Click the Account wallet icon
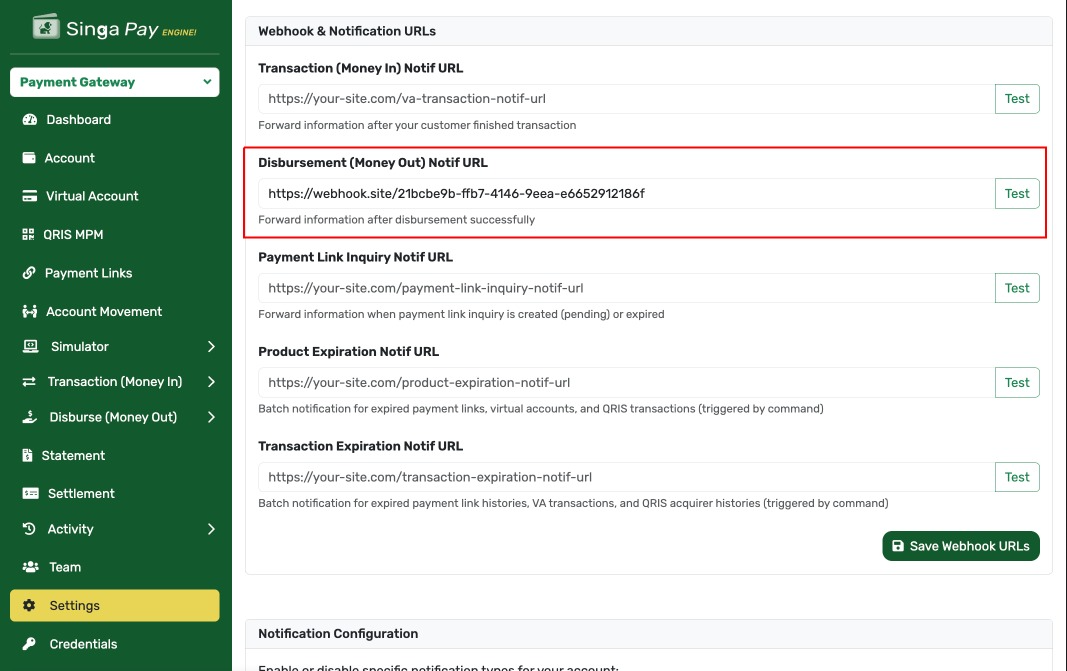Image resolution: width=1067 pixels, height=671 pixels. click(x=29, y=158)
